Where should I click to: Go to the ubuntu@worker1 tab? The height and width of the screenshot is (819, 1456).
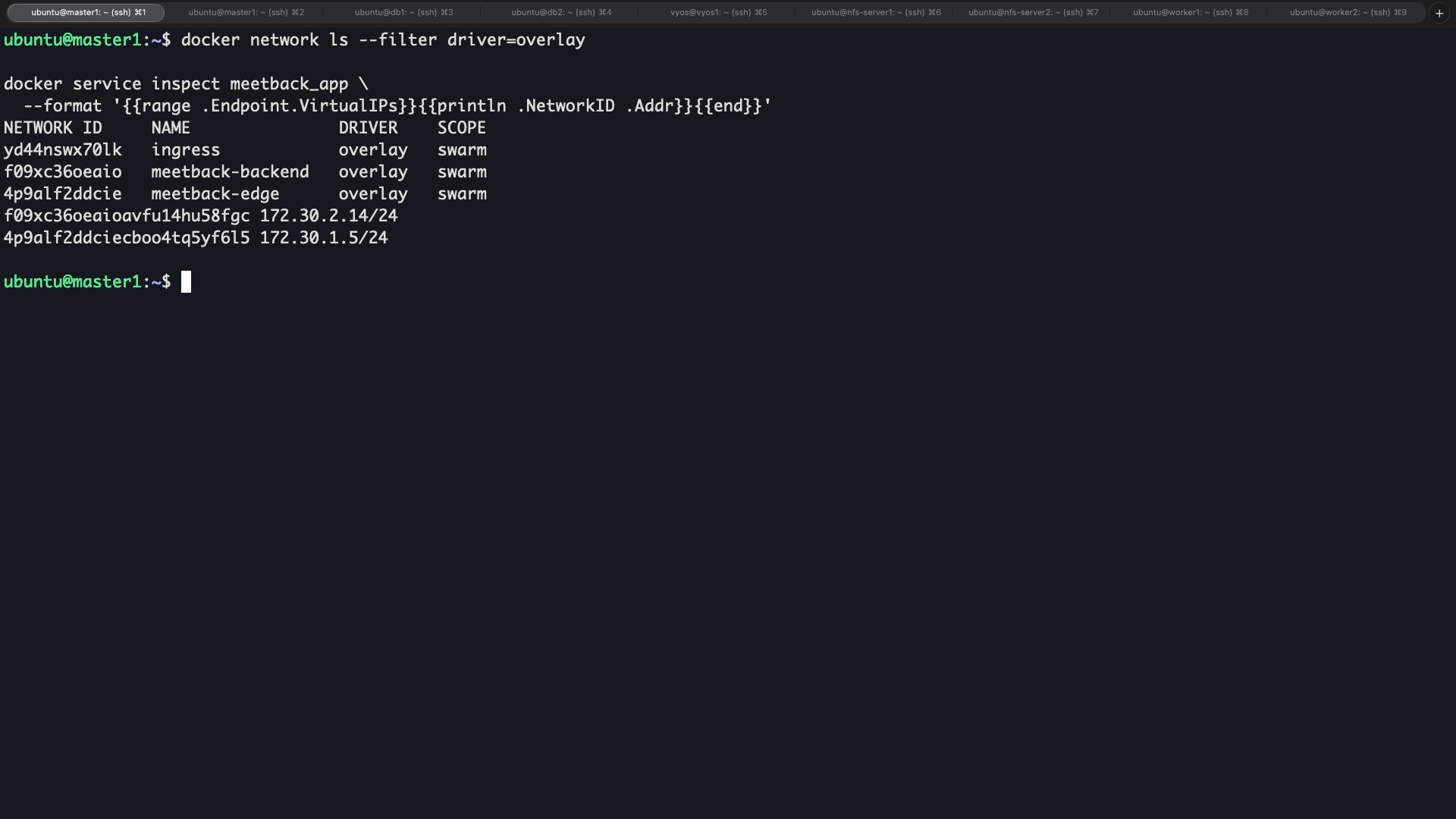click(x=1191, y=12)
